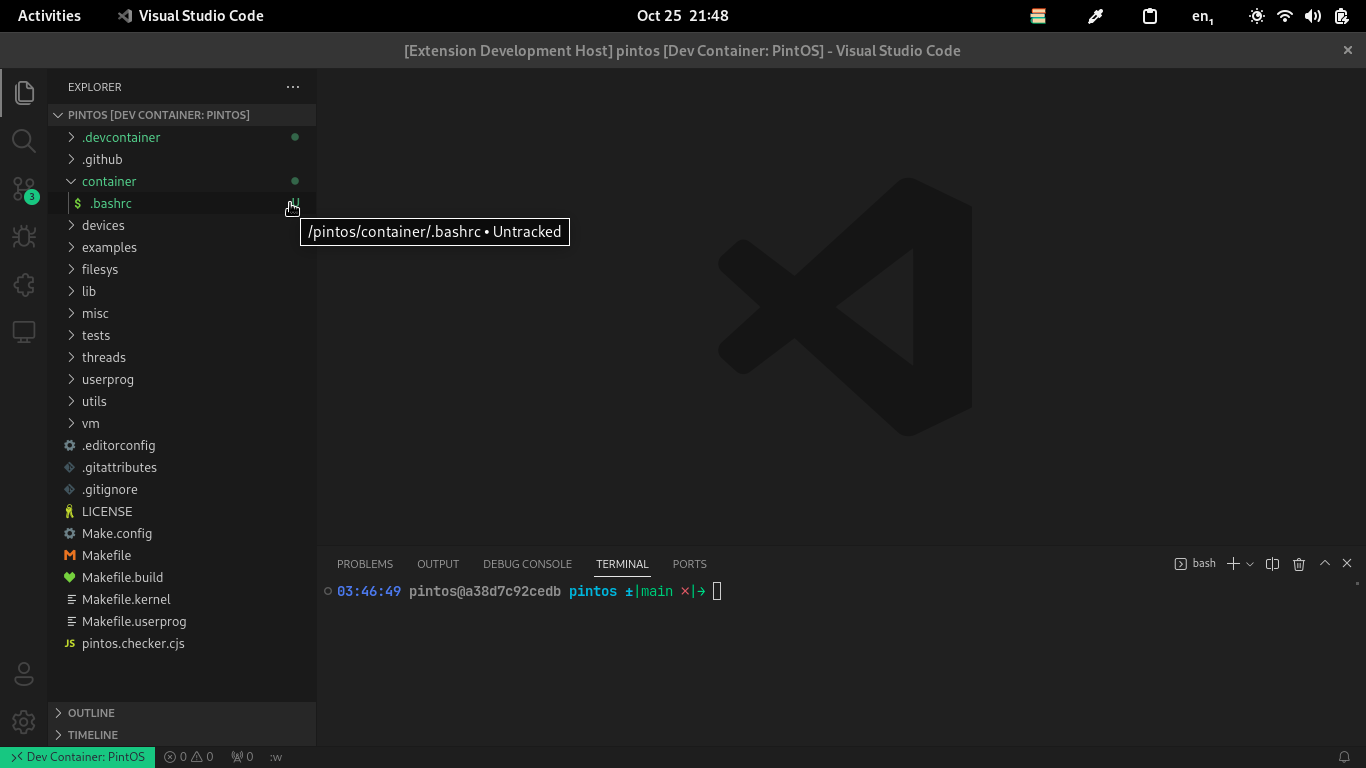Switch to the Ports tab
Viewport: 1366px width, 768px height.
tap(690, 564)
